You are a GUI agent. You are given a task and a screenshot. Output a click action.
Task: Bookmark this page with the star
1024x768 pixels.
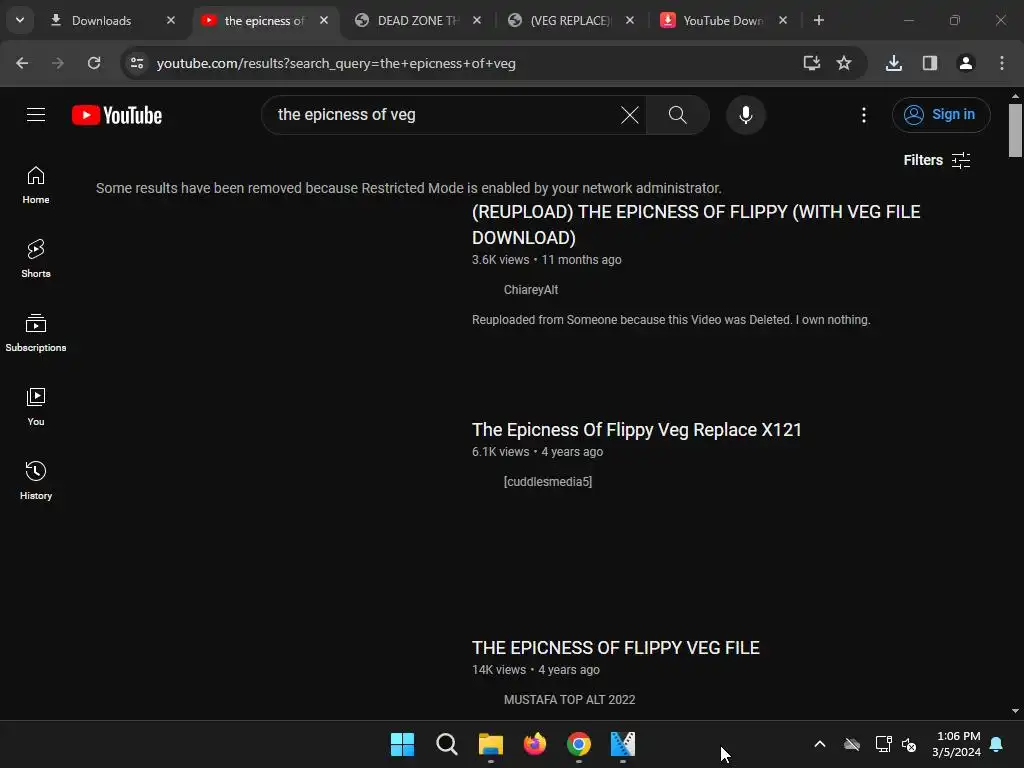(844, 63)
